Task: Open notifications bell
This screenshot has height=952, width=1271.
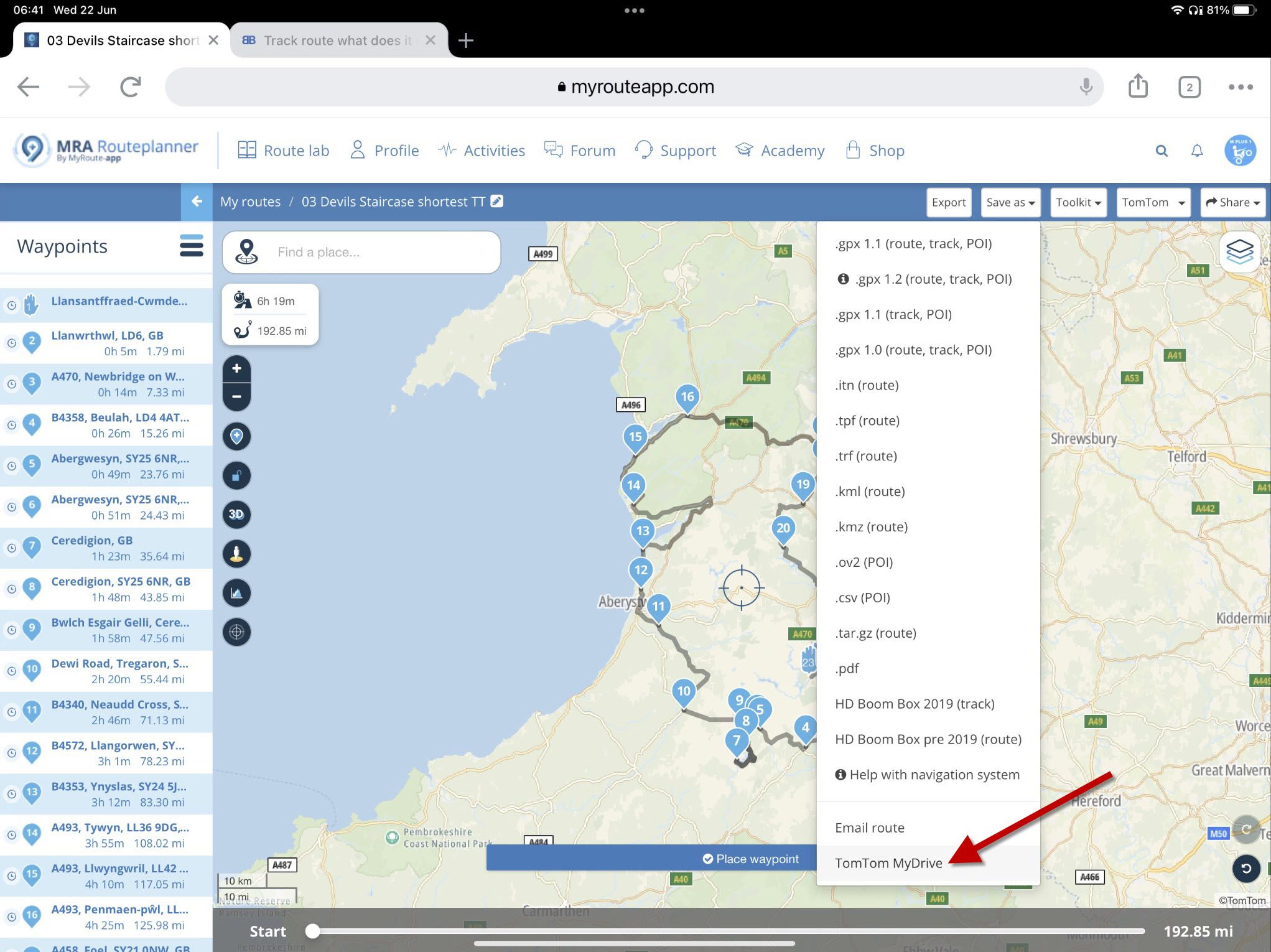Action: click(1197, 151)
